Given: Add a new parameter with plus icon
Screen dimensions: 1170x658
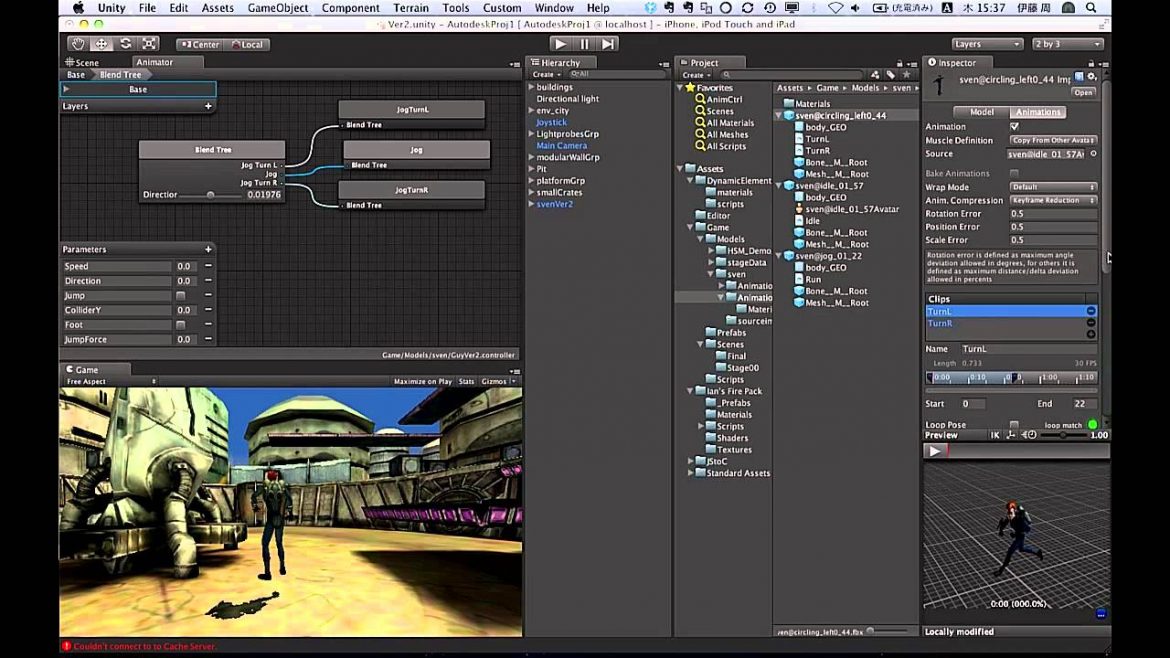Looking at the screenshot, I should point(208,249).
